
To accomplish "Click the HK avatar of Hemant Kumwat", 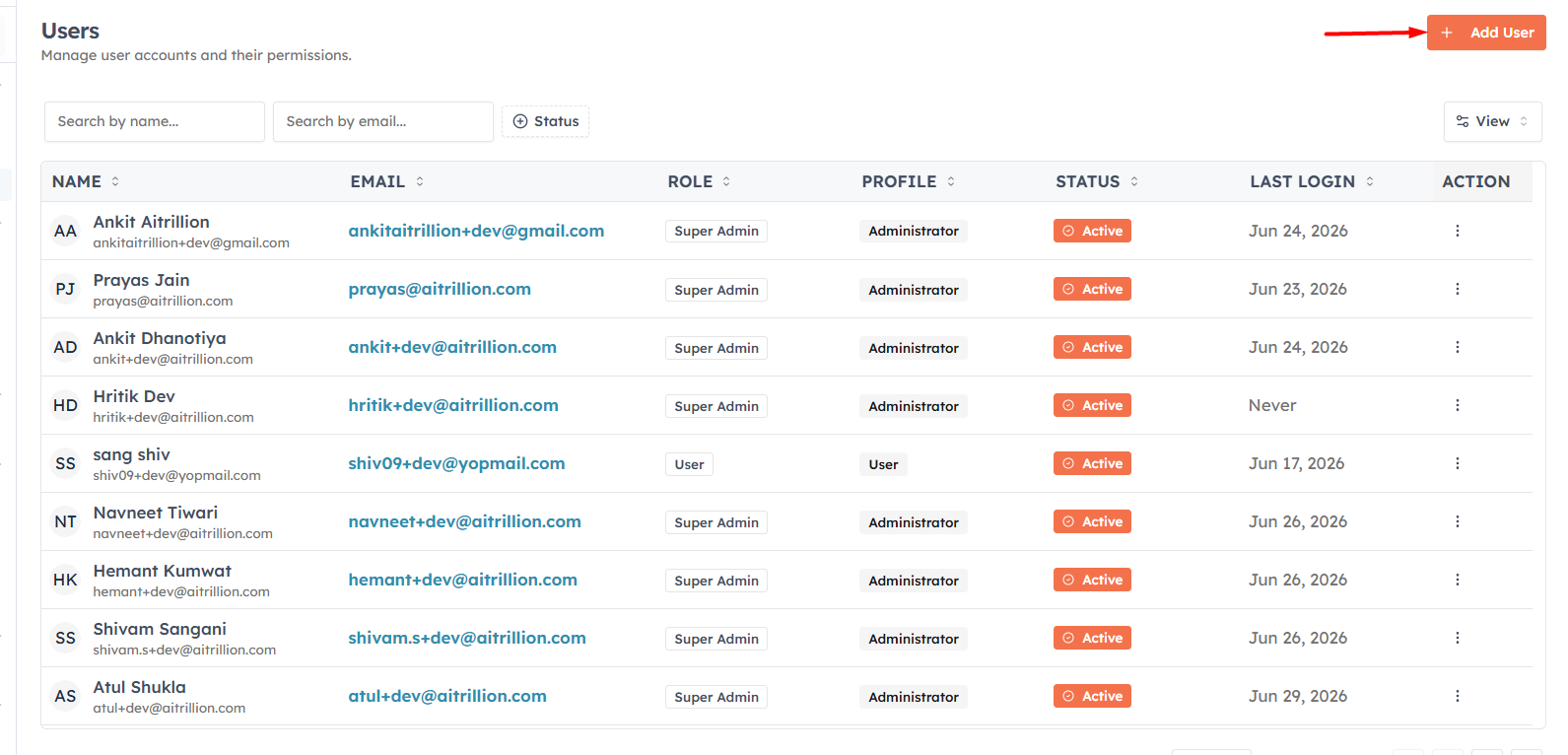I will click(x=65, y=580).
